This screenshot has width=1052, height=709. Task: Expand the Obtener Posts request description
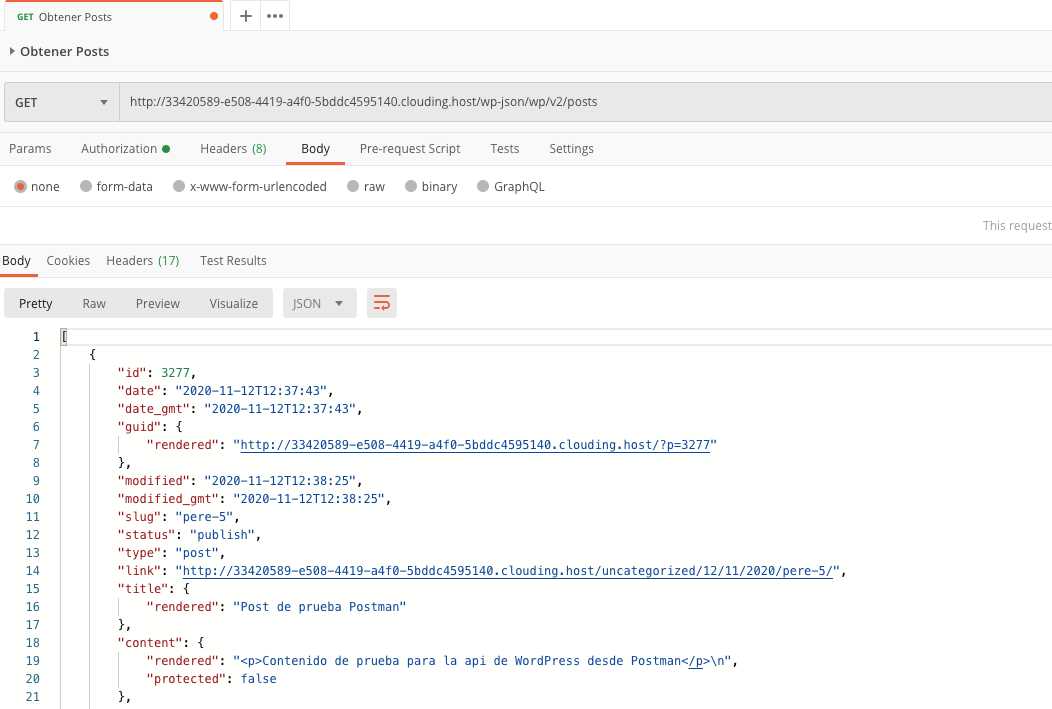(12, 52)
